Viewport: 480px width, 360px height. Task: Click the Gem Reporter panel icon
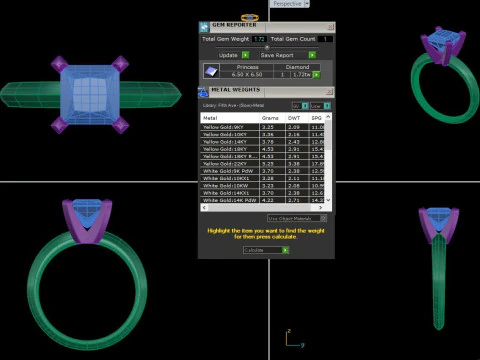[204, 27]
